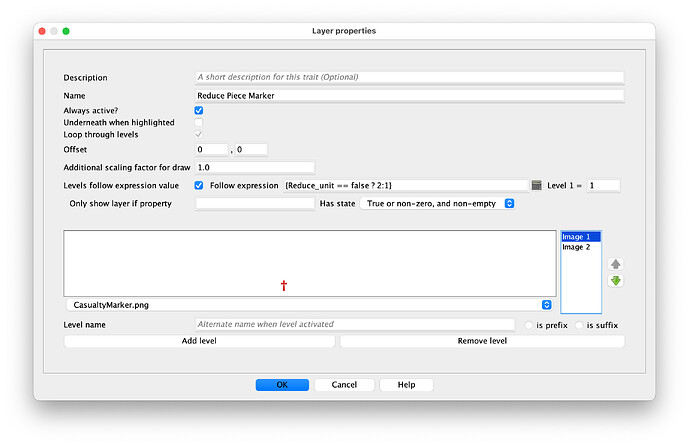Image resolution: width=689 pixels, height=445 pixels.
Task: Click the Follow expression input field
Action: point(405,185)
